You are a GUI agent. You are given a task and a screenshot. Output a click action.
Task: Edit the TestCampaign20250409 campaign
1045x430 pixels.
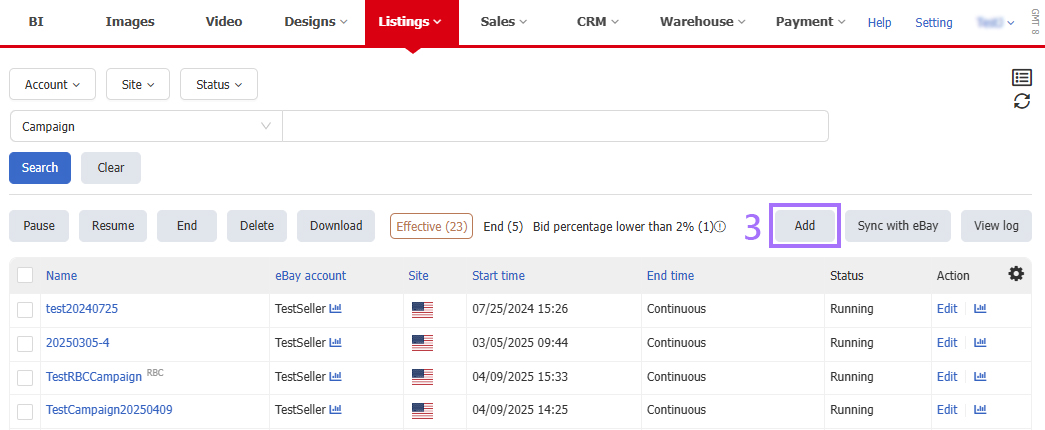tap(946, 409)
